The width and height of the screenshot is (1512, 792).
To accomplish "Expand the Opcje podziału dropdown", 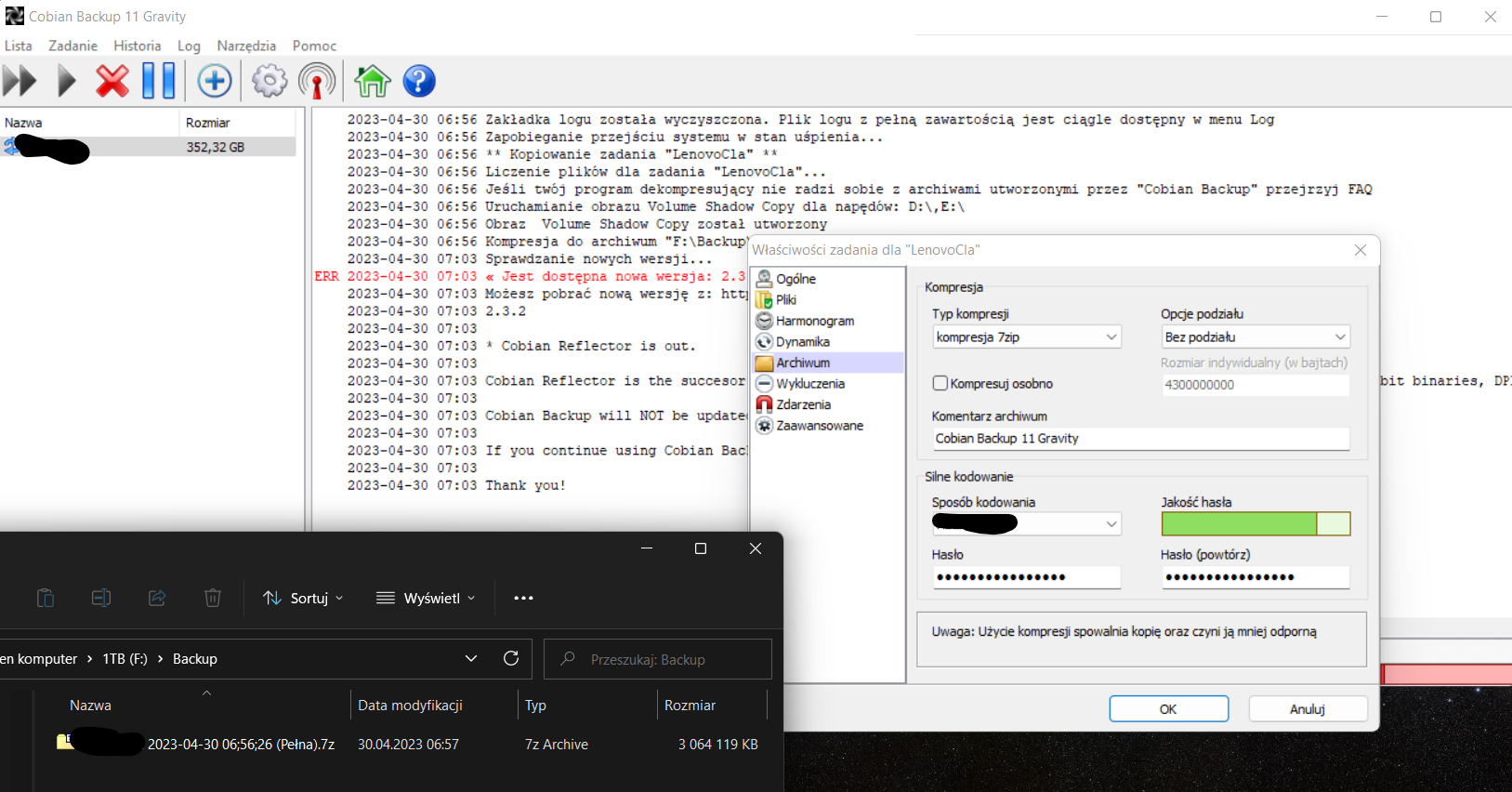I will tap(1340, 337).
